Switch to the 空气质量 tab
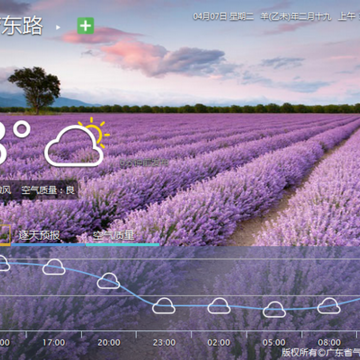 point(113,236)
